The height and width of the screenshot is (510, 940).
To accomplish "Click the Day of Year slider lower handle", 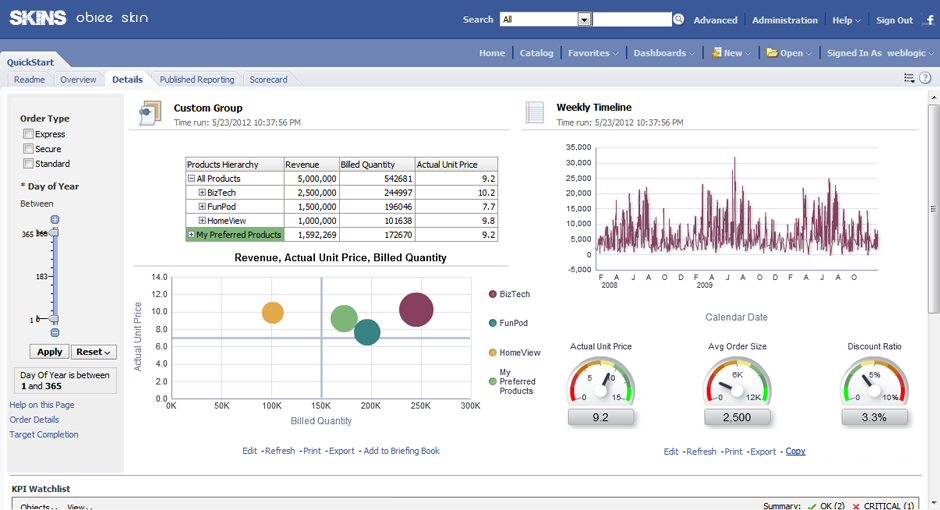I will 54,319.
